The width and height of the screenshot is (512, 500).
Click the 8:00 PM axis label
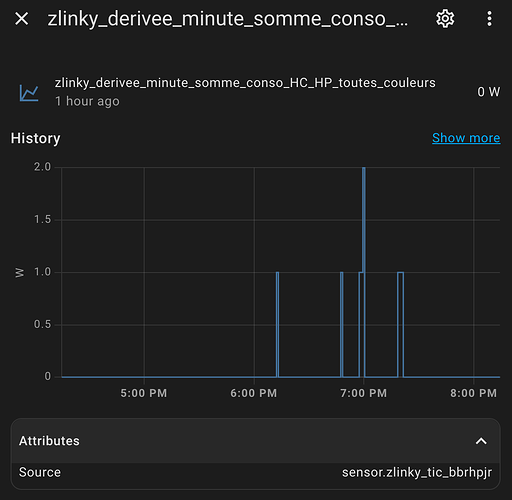tap(473, 393)
